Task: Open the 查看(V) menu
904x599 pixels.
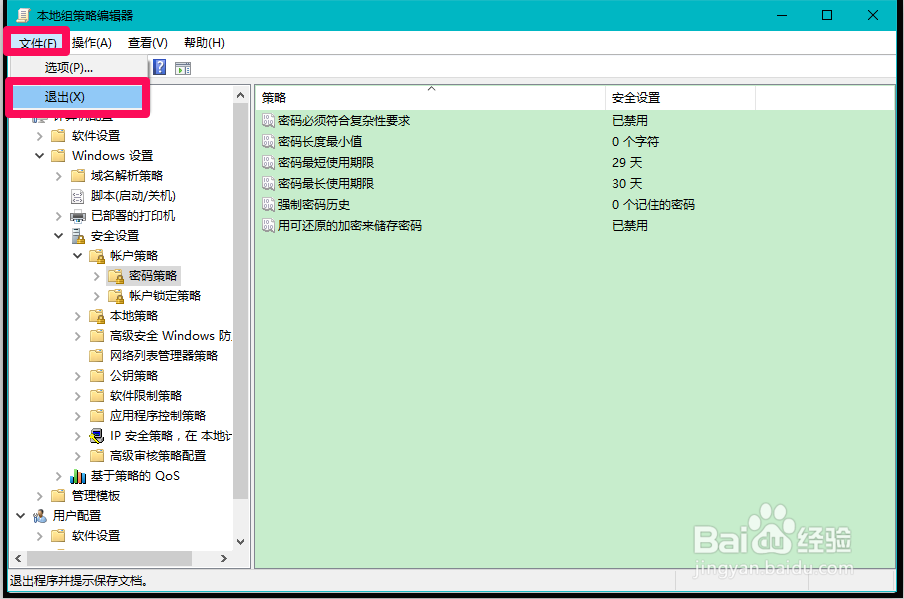Action: click(146, 43)
